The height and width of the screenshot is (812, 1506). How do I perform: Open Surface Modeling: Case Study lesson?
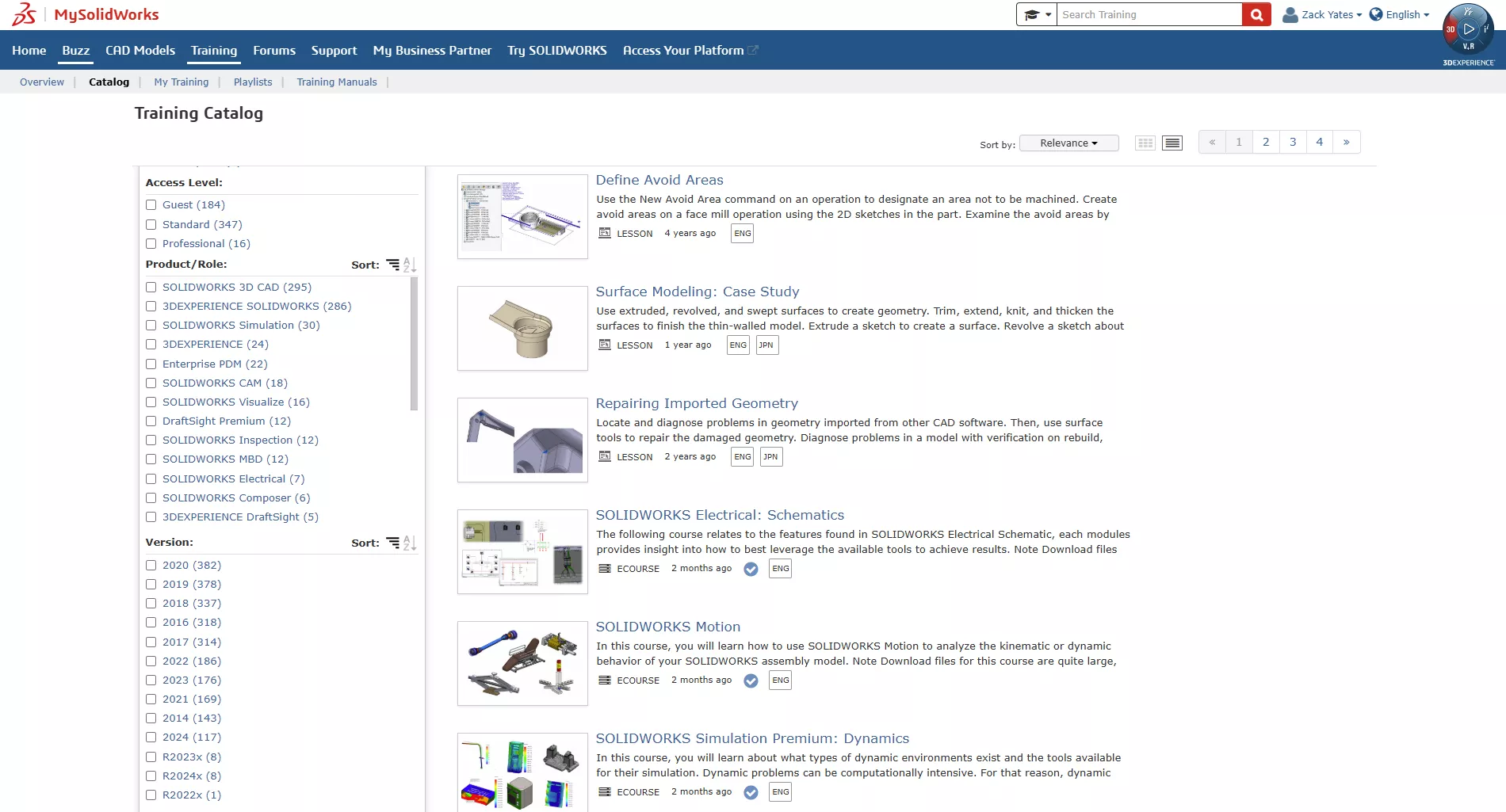(698, 292)
